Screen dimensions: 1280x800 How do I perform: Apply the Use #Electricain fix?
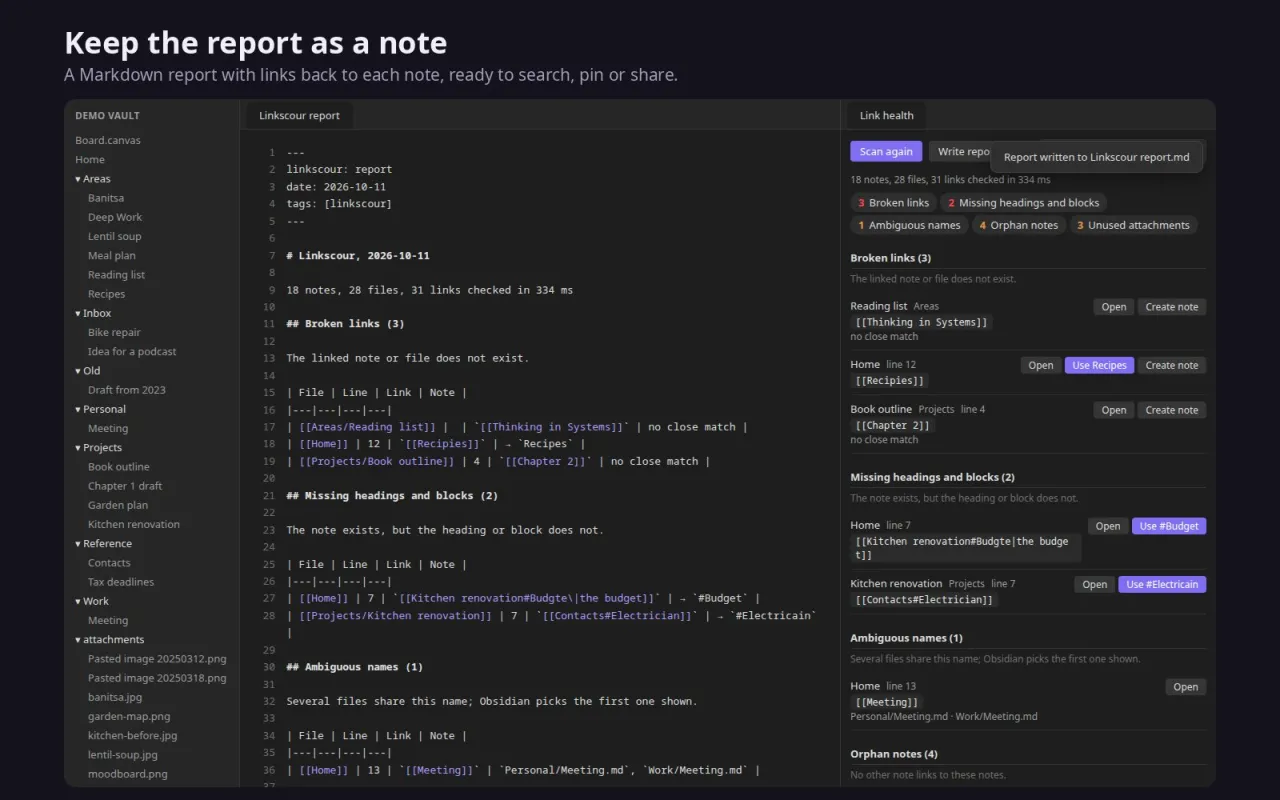coord(1162,585)
